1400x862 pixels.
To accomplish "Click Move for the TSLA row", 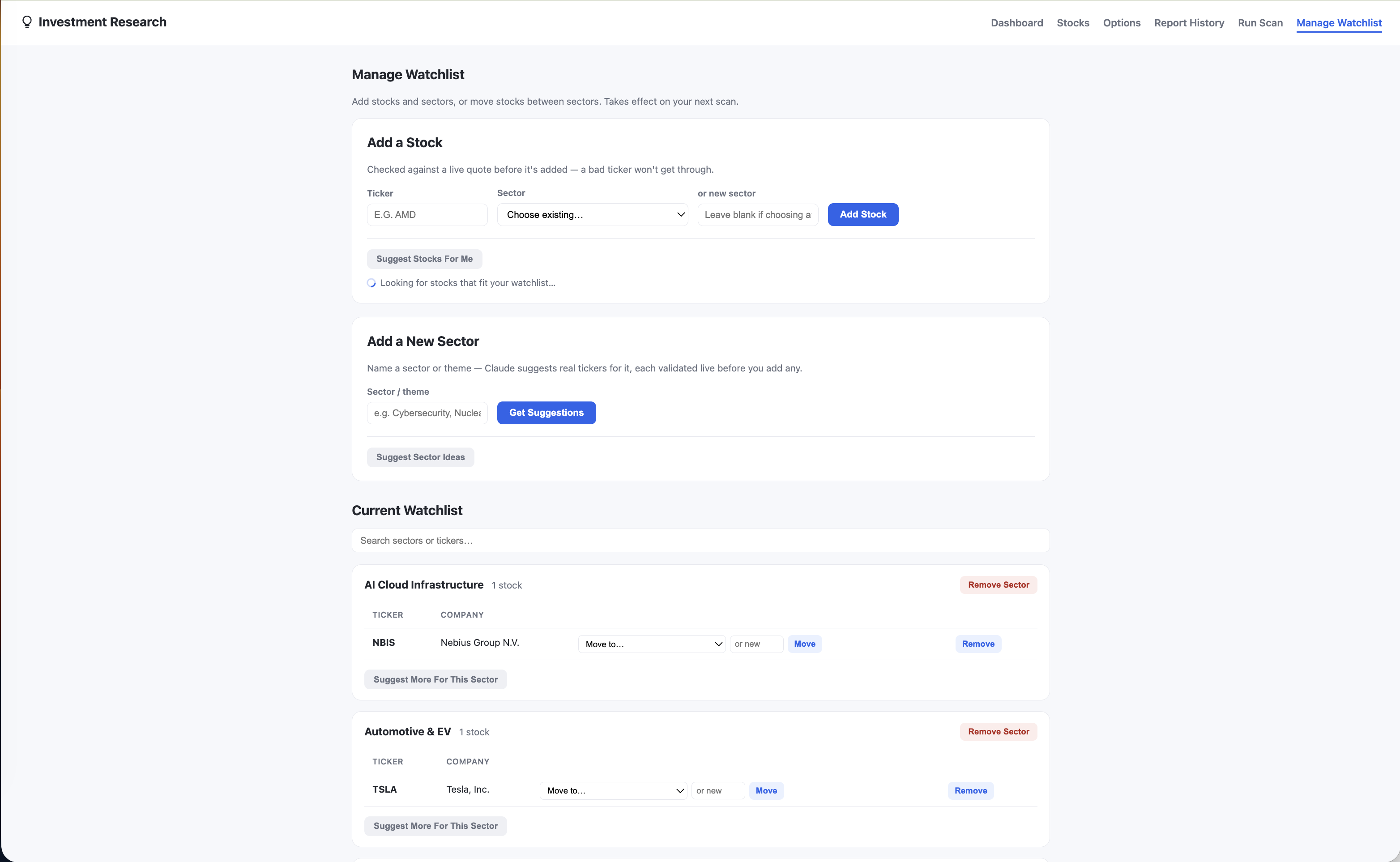I will (x=766, y=791).
